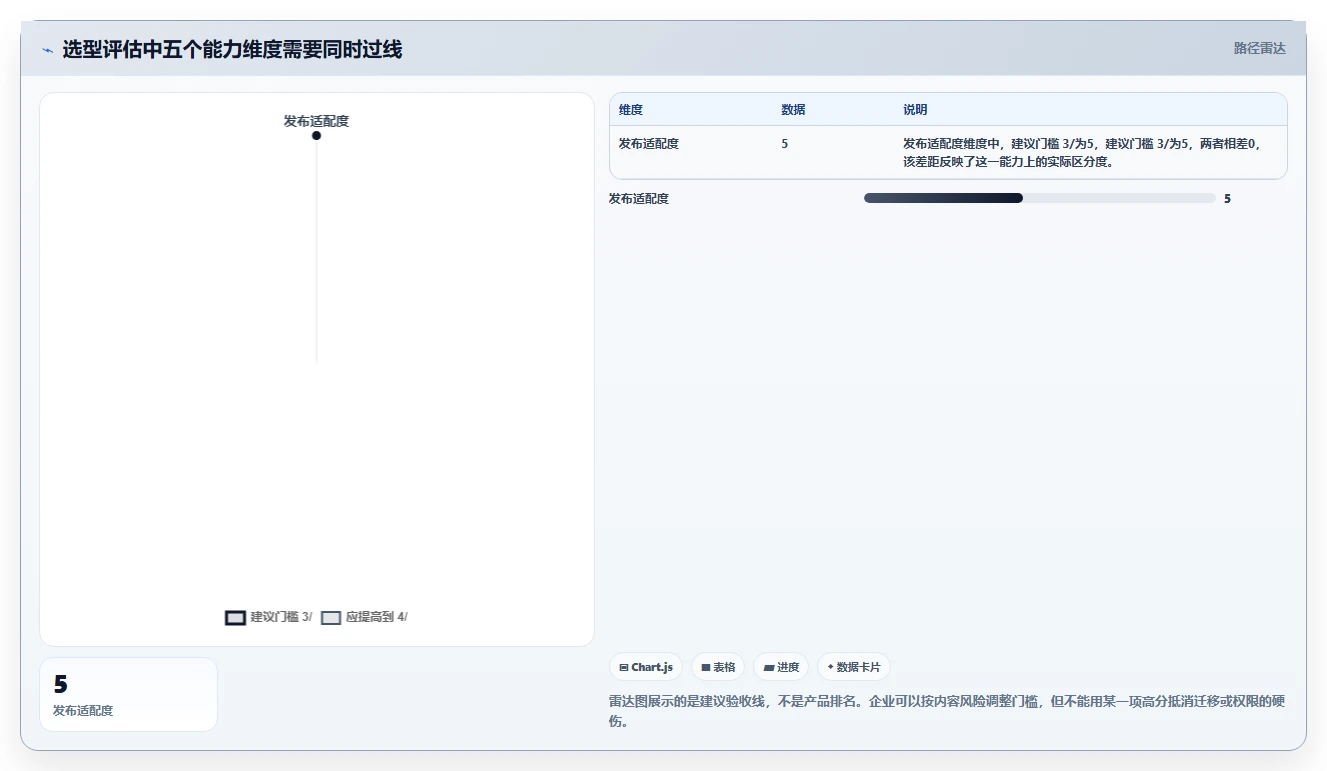Click the 建议门槛 legend color box
The height and width of the screenshot is (771, 1327).
click(x=235, y=617)
